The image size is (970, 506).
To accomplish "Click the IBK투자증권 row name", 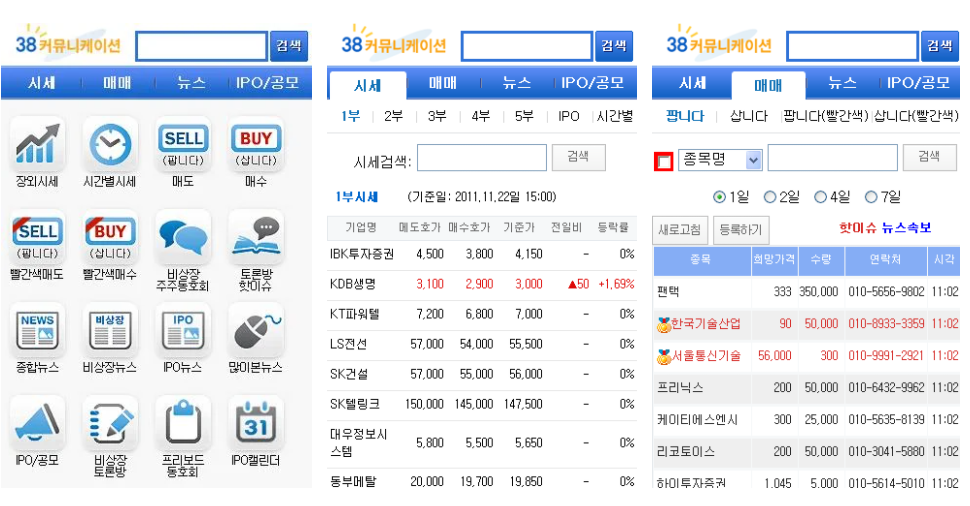I will 362,254.
